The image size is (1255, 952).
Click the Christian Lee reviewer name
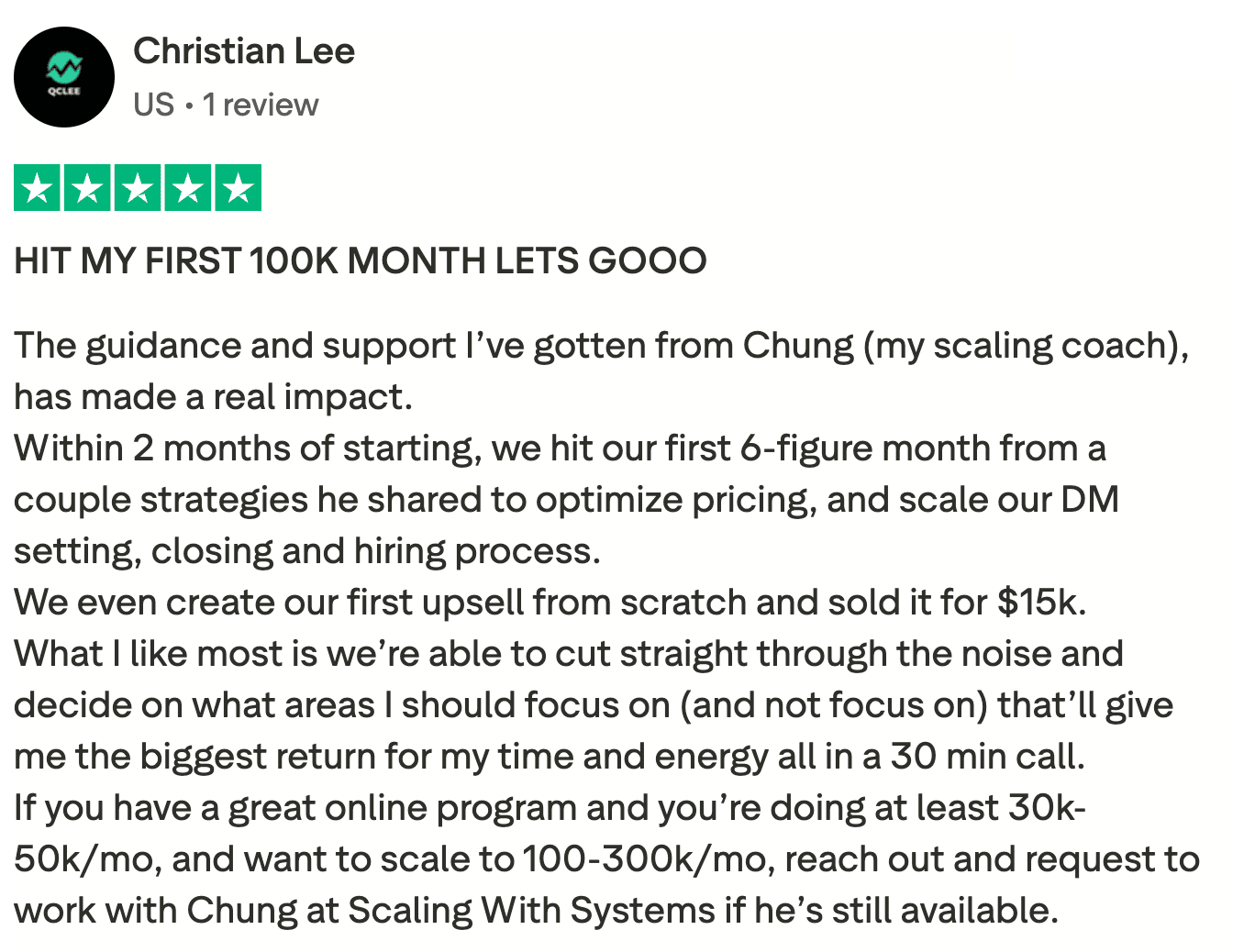coord(244,51)
